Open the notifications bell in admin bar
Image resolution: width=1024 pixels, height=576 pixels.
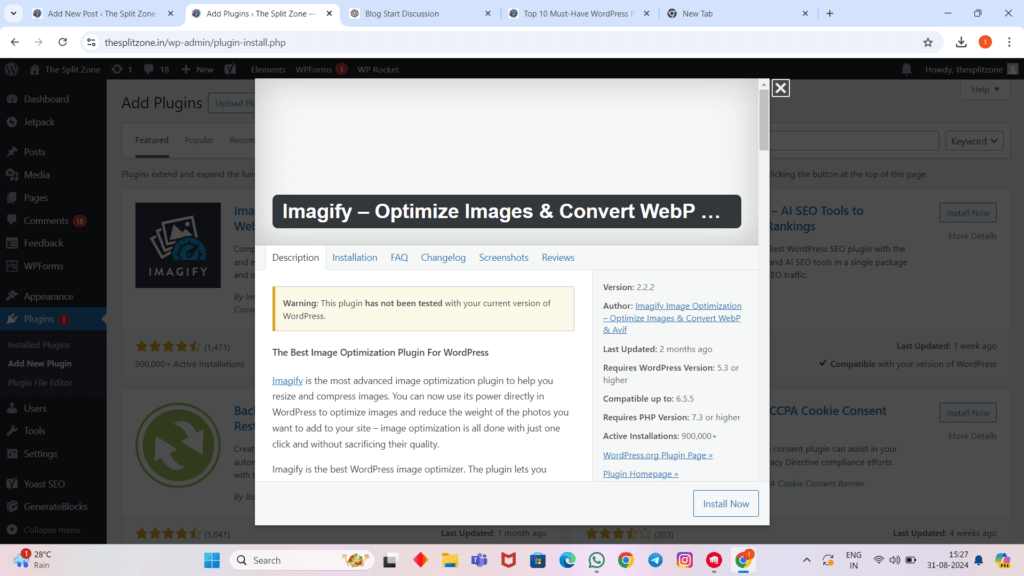coord(906,69)
